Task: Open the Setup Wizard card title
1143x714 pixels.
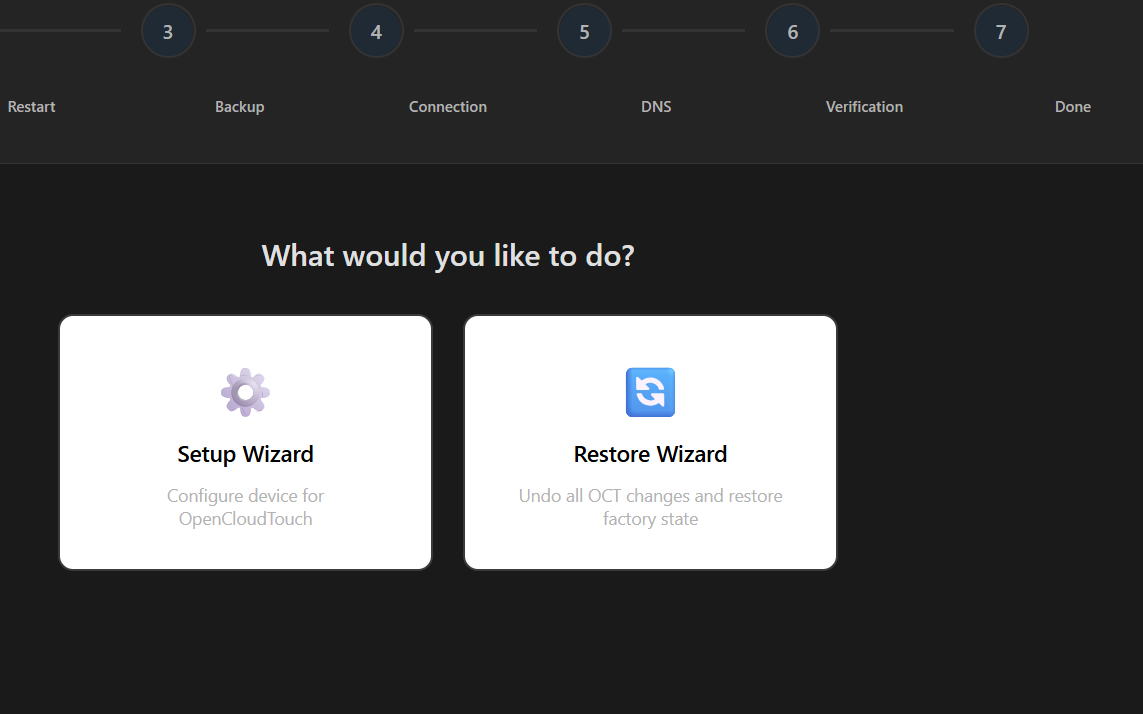Action: click(x=246, y=454)
